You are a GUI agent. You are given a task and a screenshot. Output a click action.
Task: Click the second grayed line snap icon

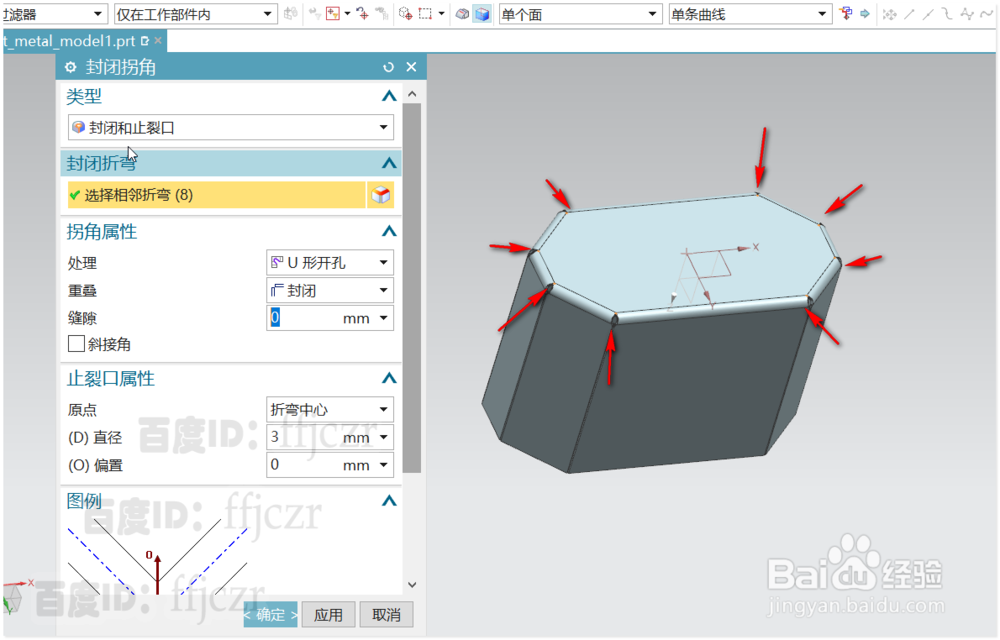929,13
